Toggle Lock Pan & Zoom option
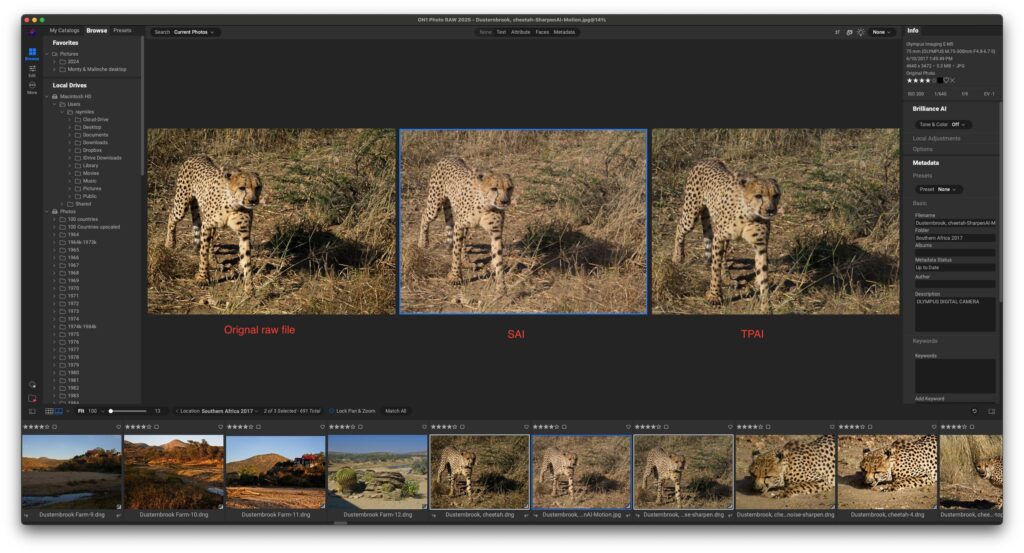The width and height of the screenshot is (1024, 553). click(x=353, y=411)
